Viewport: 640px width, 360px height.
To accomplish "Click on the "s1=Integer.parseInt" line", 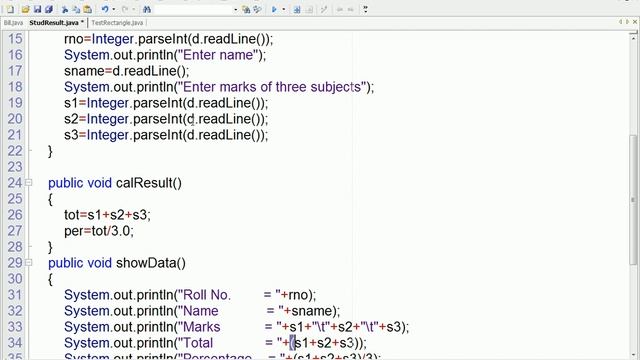I will click(x=166, y=103).
